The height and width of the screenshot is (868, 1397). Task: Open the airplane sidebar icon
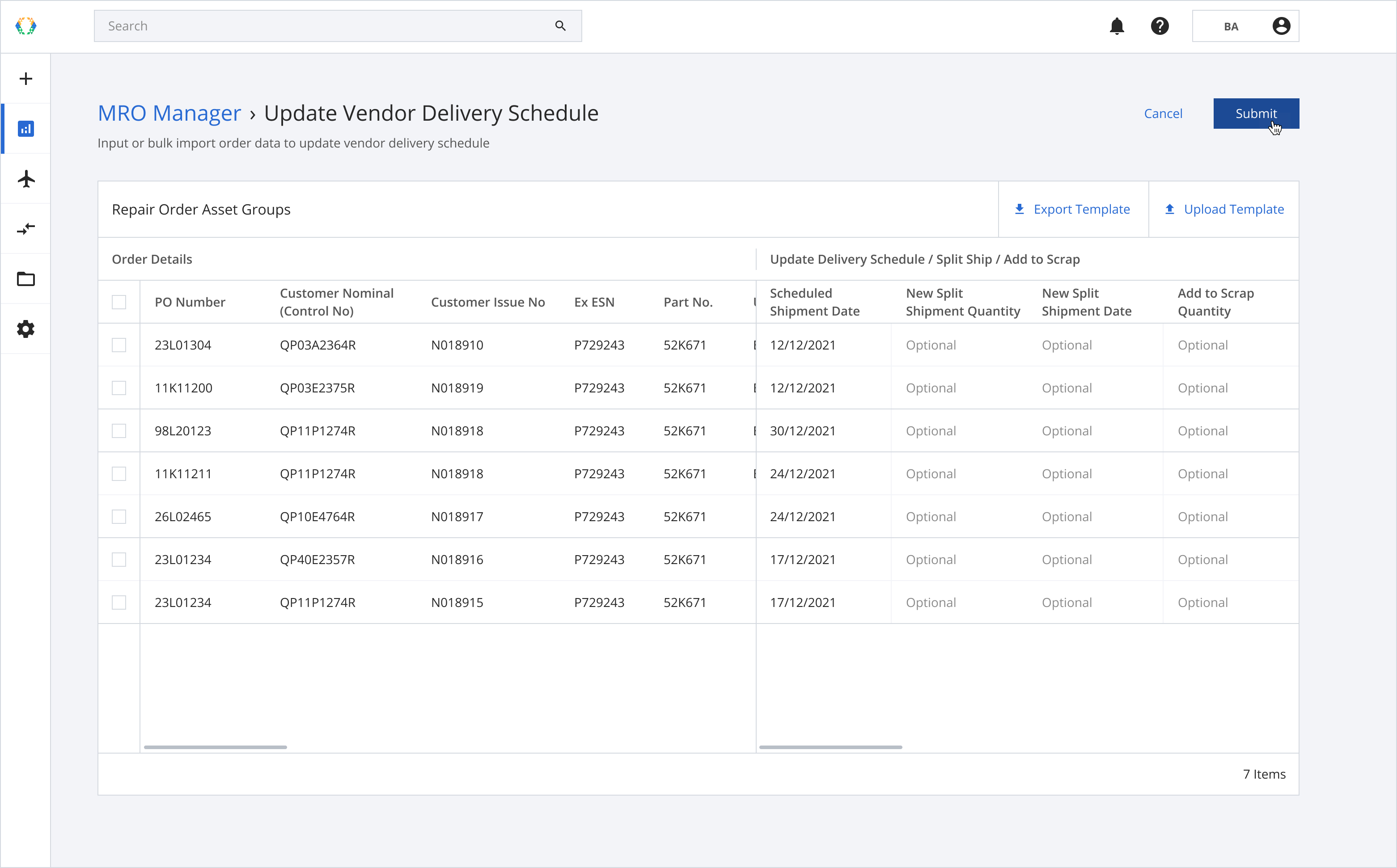(x=26, y=178)
